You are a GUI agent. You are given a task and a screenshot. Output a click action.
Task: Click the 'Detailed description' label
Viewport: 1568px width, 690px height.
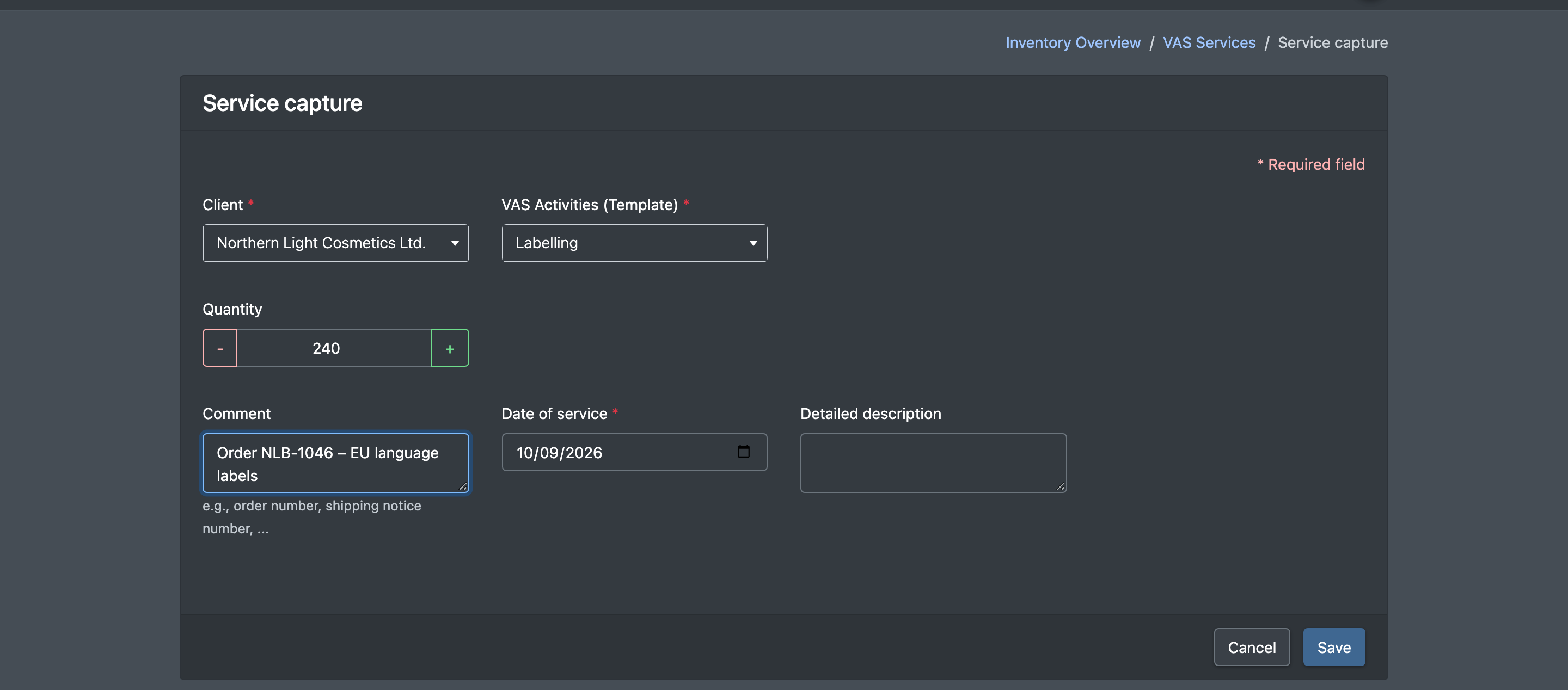(871, 414)
